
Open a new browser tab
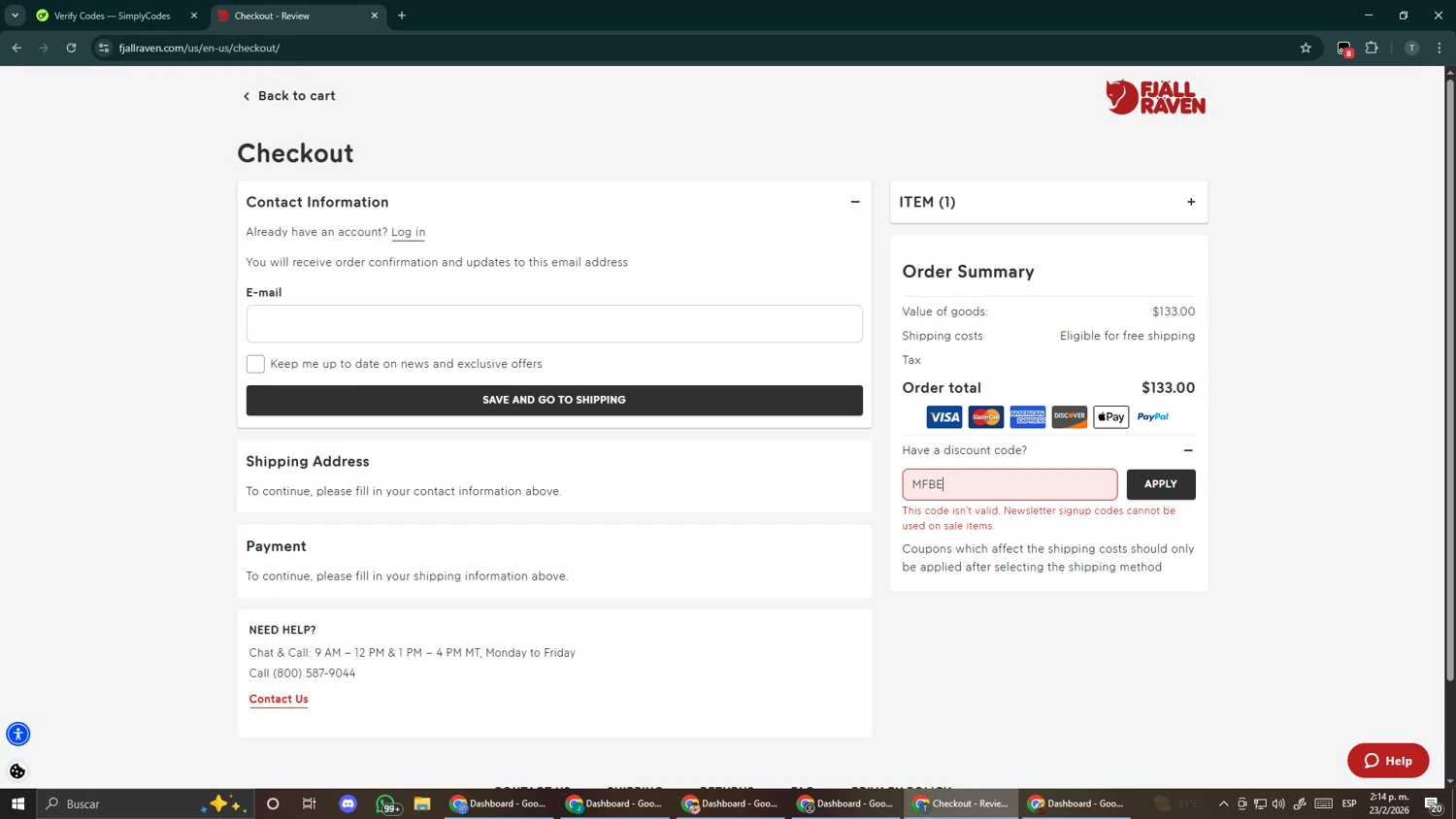(402, 16)
